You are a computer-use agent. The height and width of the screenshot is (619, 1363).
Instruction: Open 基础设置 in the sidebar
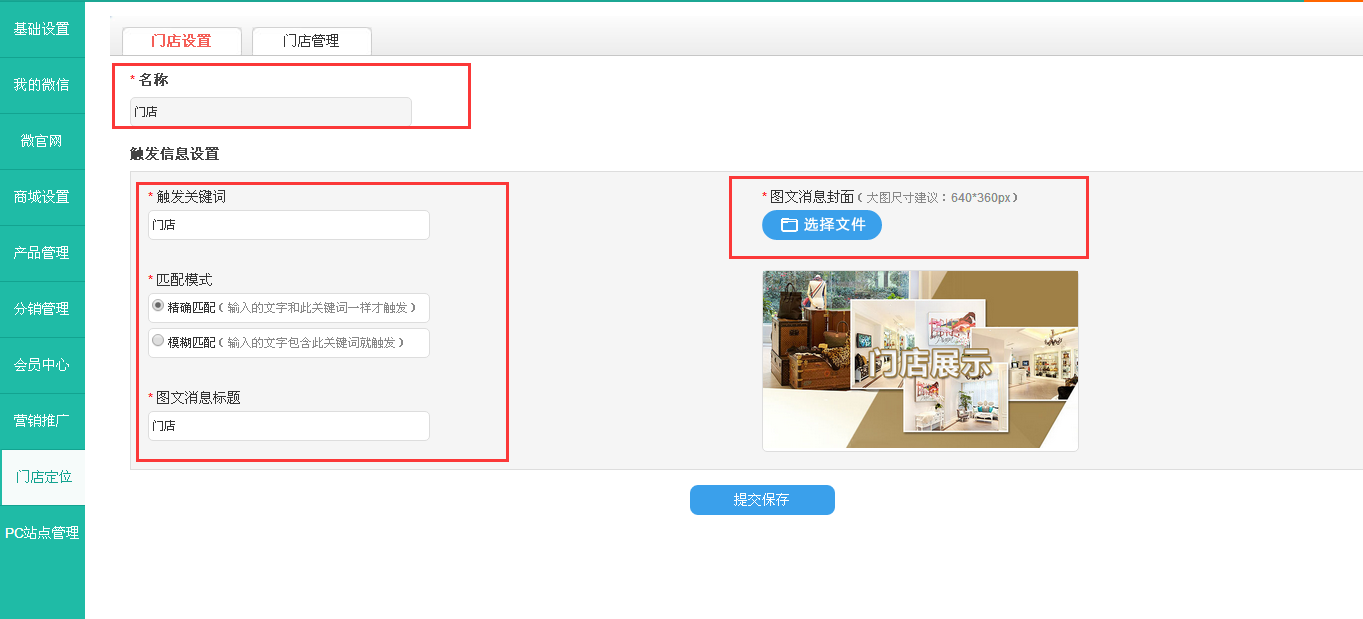point(42,29)
